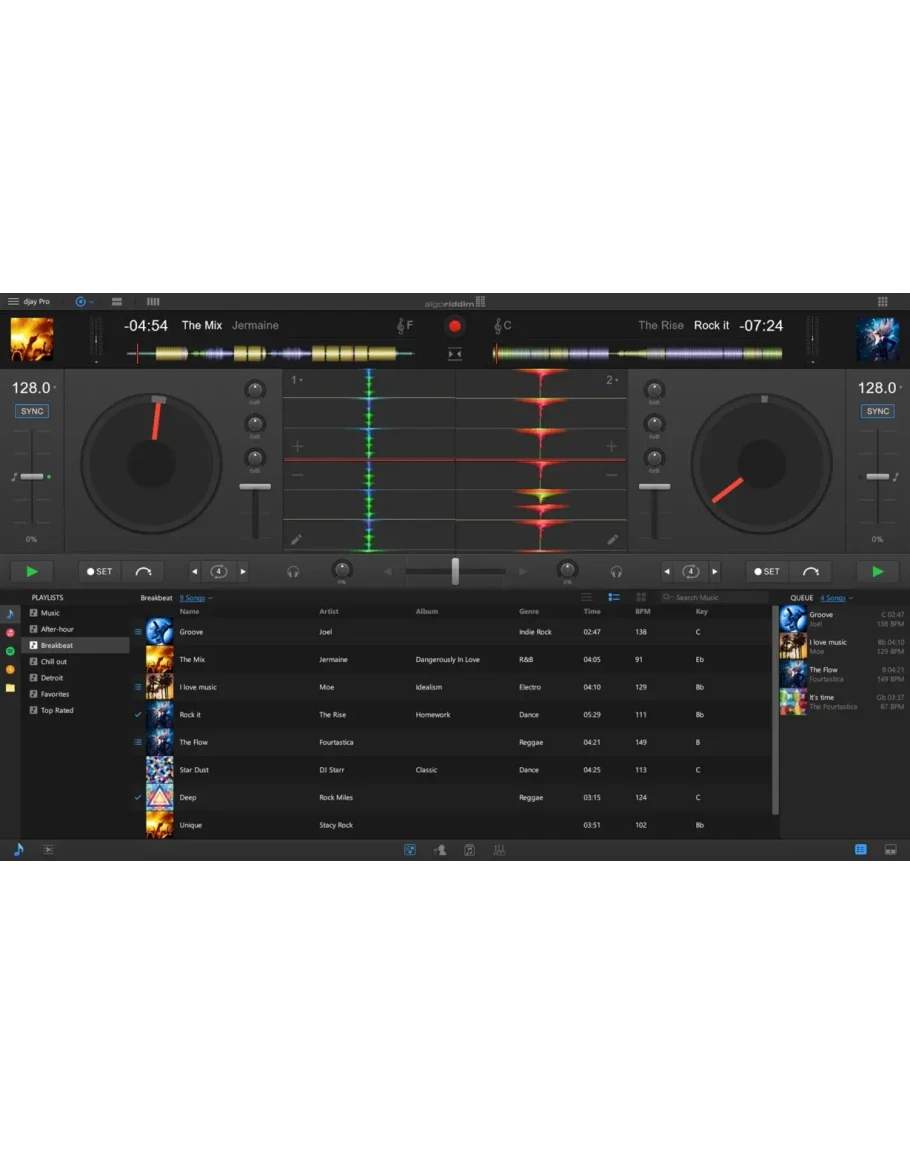Click the SET cue button on right deck
This screenshot has height=1155, width=910.
click(x=767, y=572)
